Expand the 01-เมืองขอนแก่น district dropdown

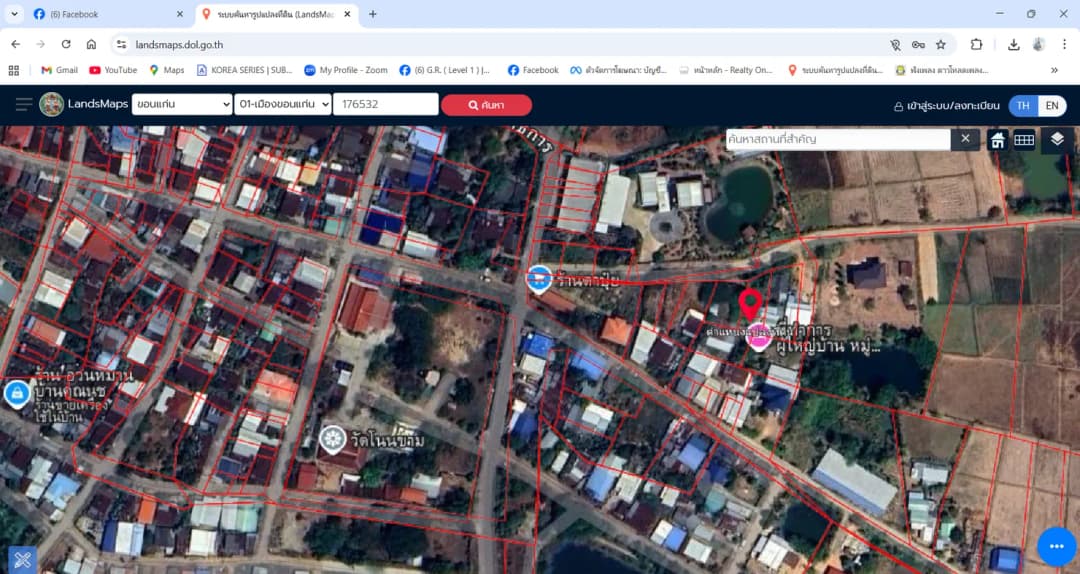tap(282, 105)
